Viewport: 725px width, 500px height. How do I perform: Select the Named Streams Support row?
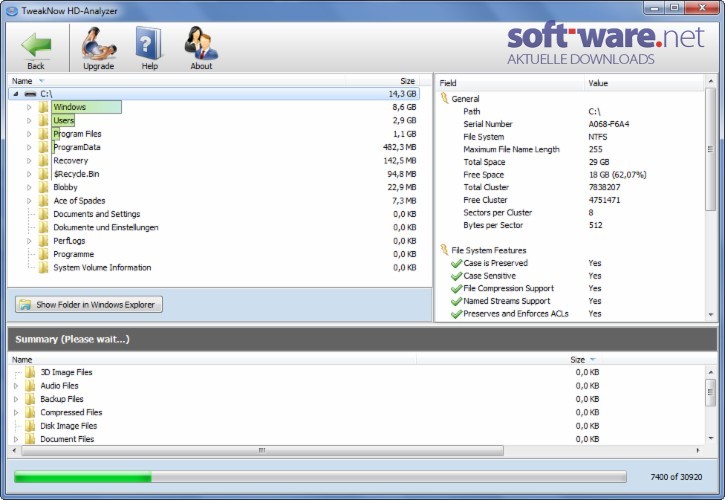(x=570, y=301)
